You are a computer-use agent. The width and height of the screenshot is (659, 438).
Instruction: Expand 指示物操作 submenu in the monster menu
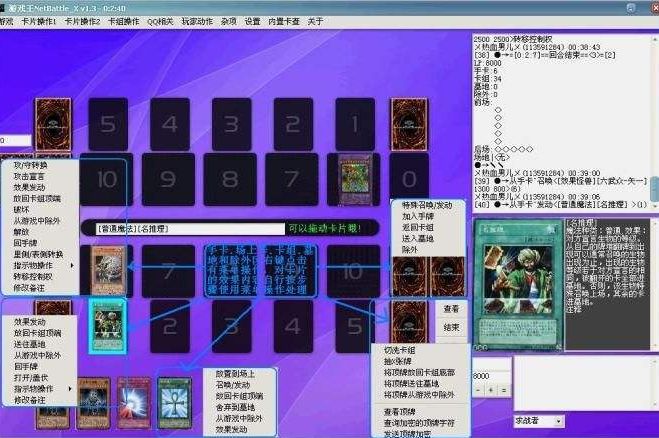(40, 266)
